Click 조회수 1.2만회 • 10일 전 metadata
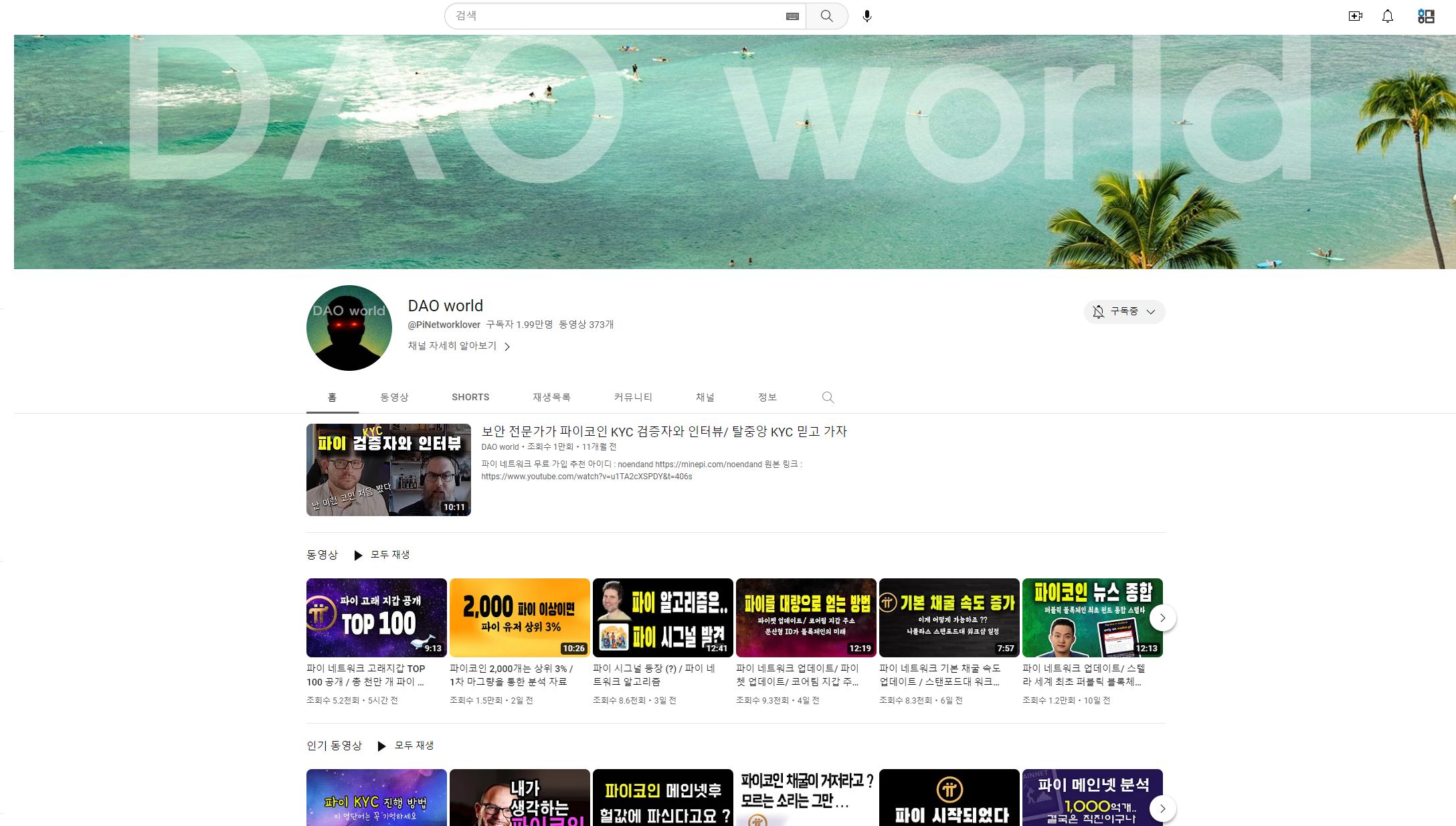 tap(1066, 700)
